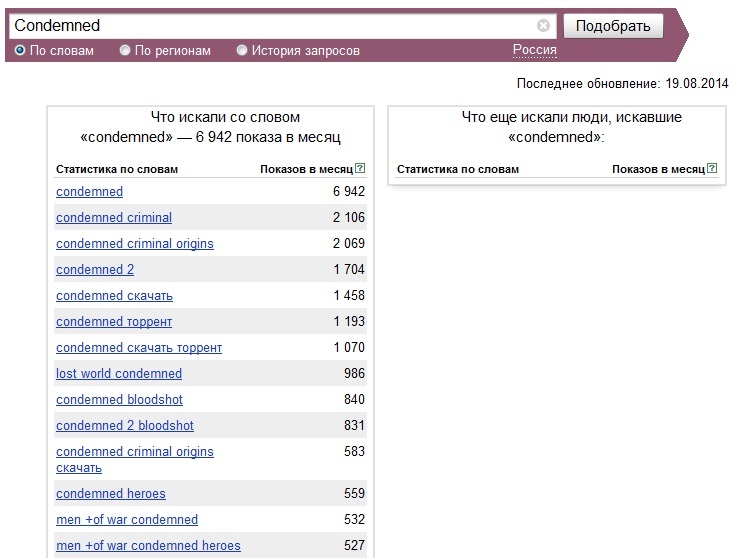Viewport: 736px width, 558px height.
Task: Open the 'condemned торрент' link
Action: pos(114,321)
